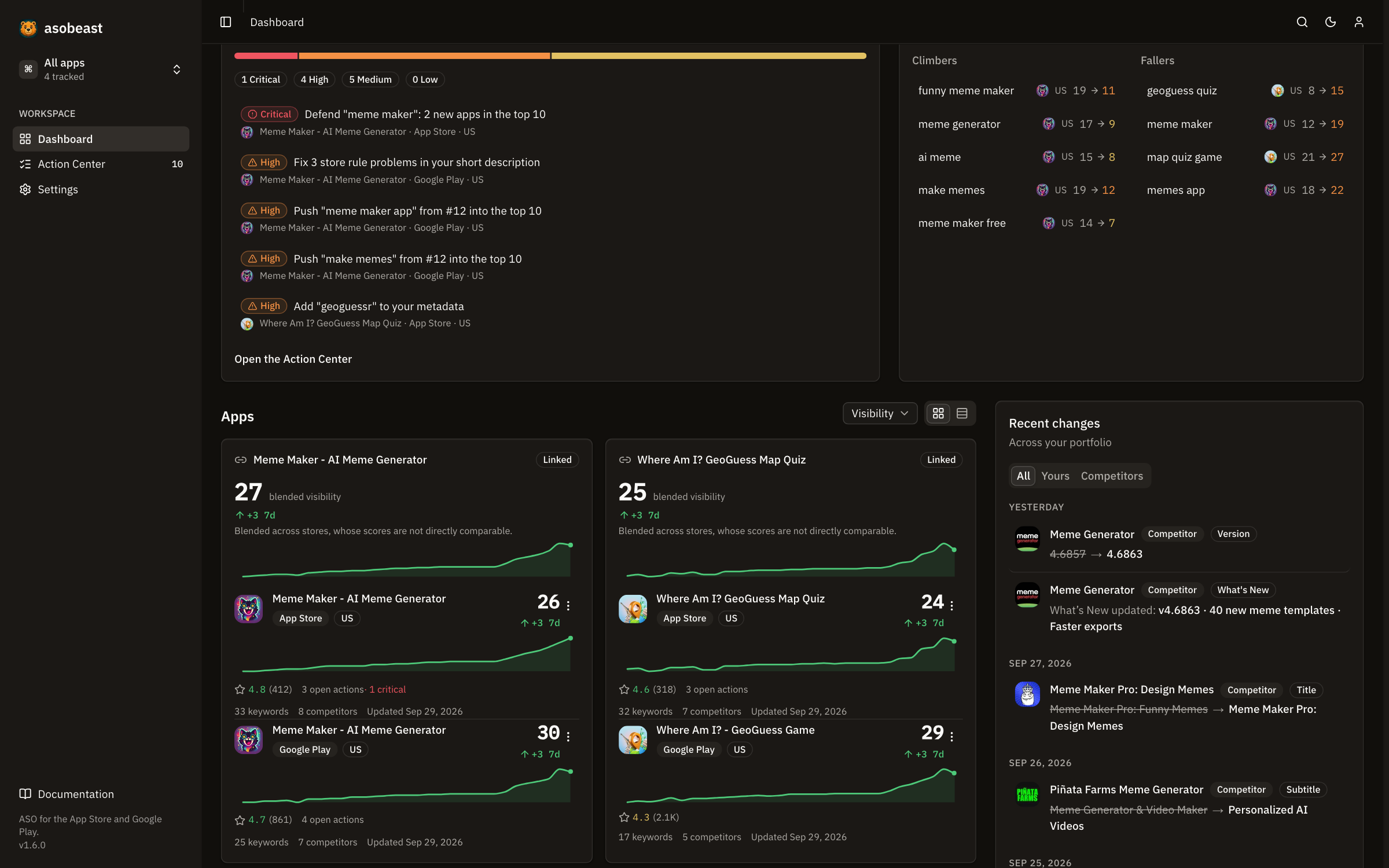Click link icon beside Meme Maker card title
Screen dimensions: 1389x868
[x=240, y=459]
